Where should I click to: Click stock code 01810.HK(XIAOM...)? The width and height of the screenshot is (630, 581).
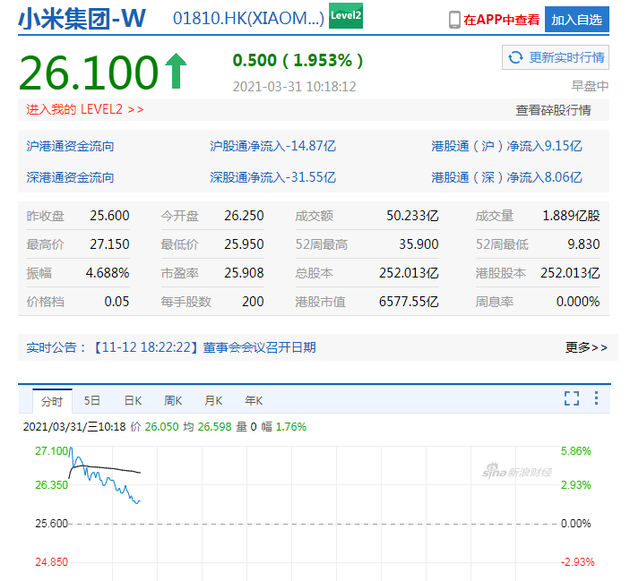point(248,18)
